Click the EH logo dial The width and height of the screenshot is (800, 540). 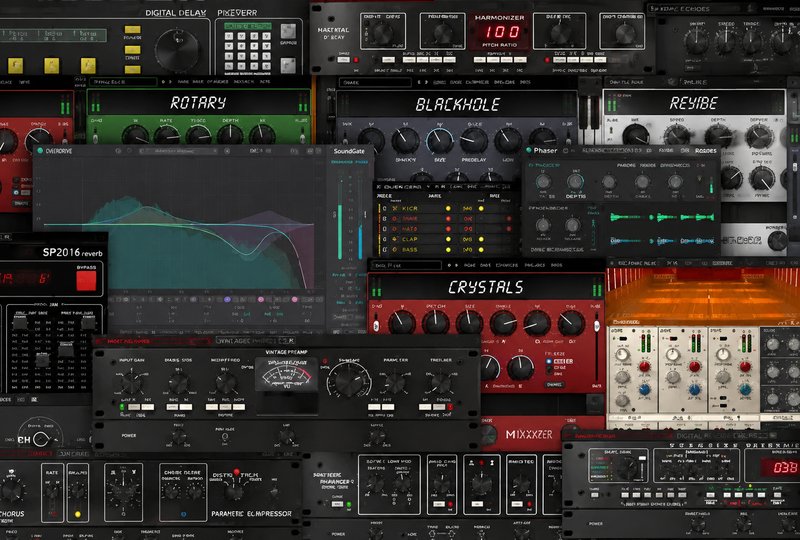pyautogui.click(x=42, y=439)
